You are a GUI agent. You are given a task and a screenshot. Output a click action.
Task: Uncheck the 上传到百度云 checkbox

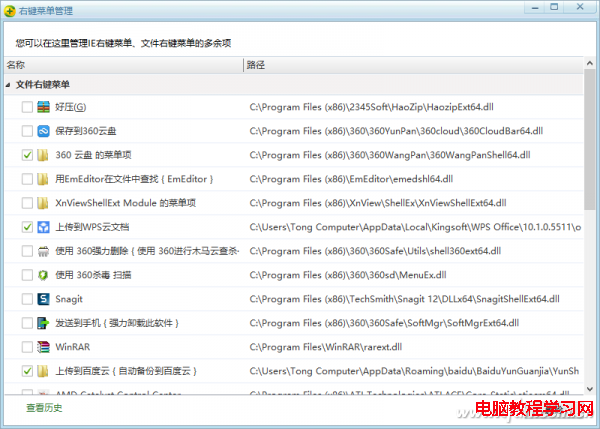[27, 371]
